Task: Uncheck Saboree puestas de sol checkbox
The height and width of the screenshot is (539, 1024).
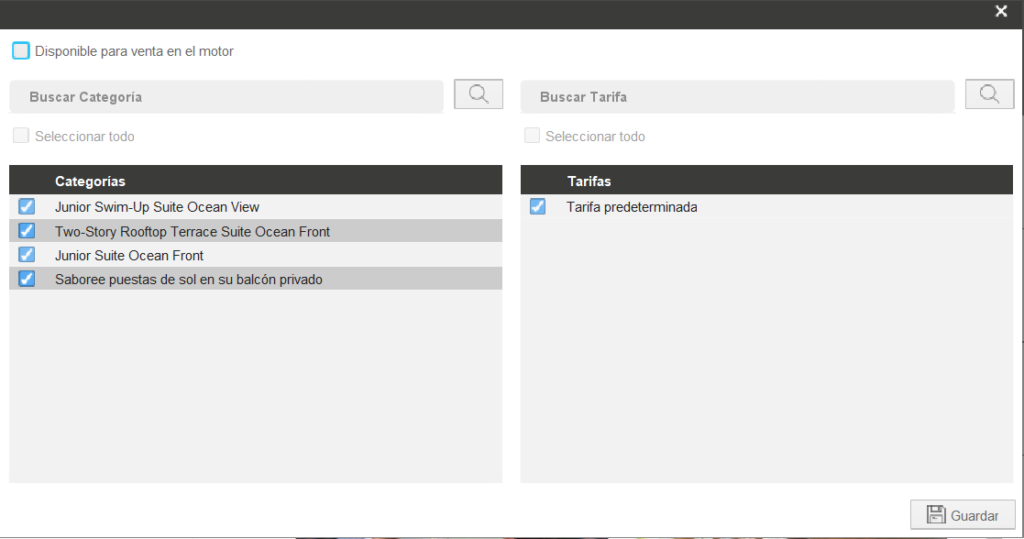Action: pos(27,279)
